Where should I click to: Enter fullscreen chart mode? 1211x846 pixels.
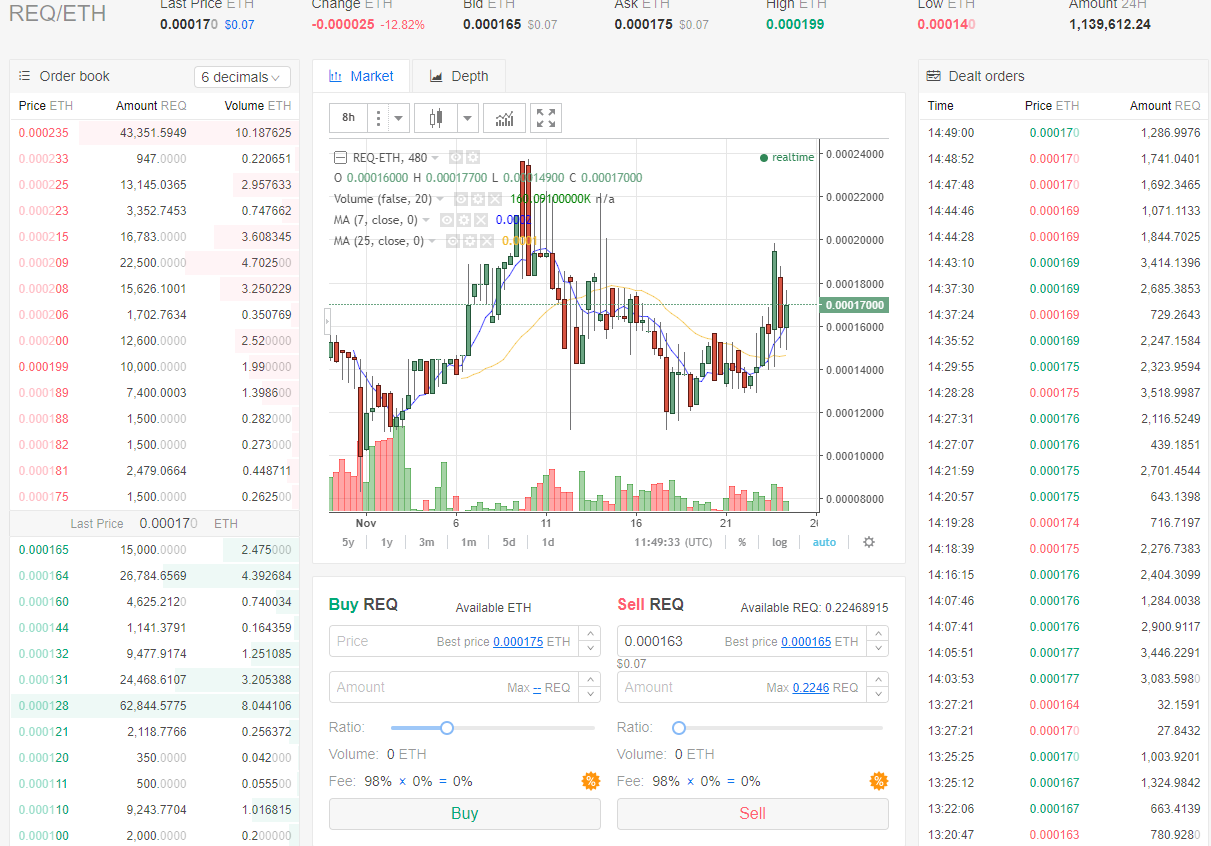point(546,118)
